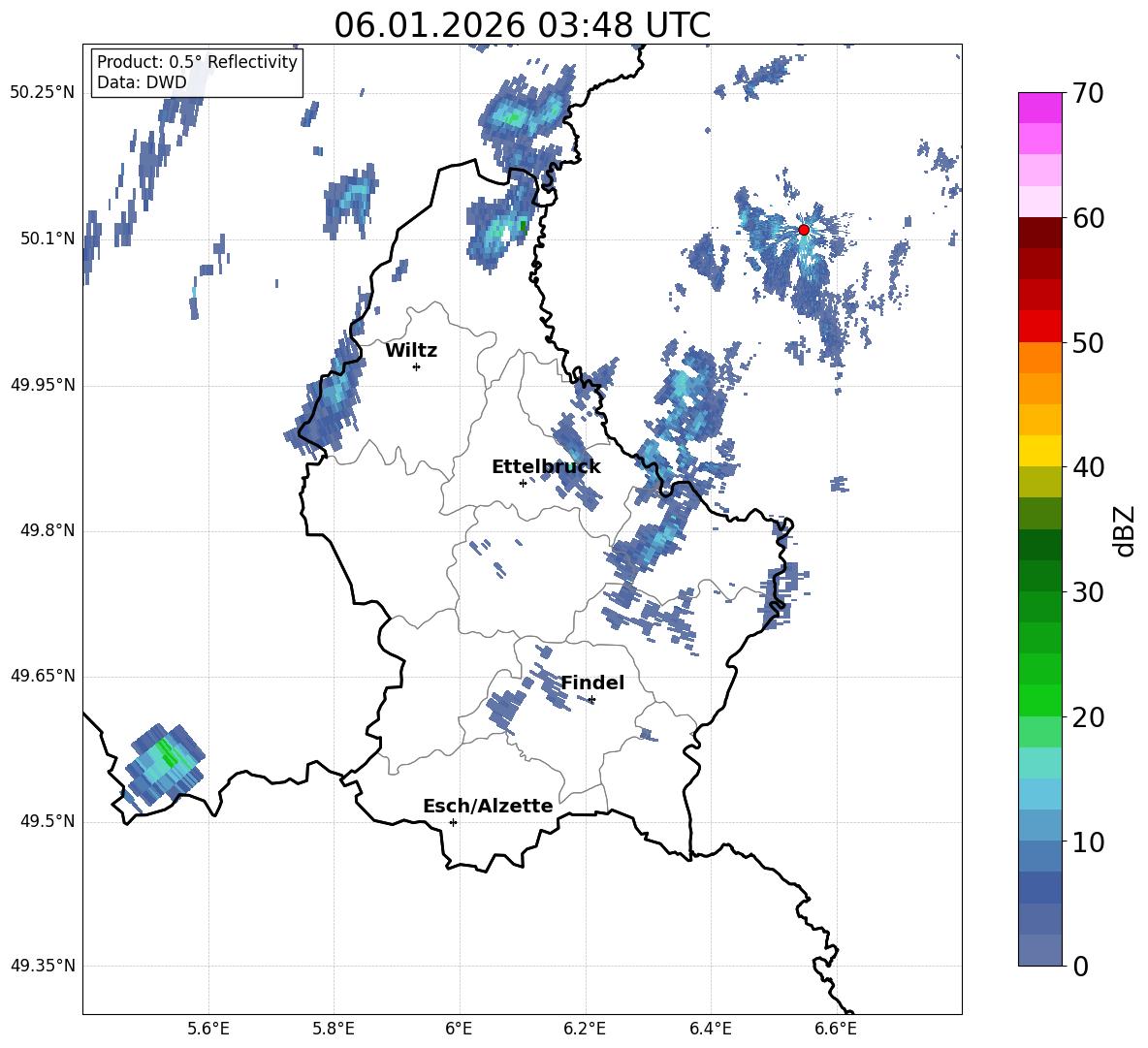Click the 5.6°E longitude label

coord(208,1029)
